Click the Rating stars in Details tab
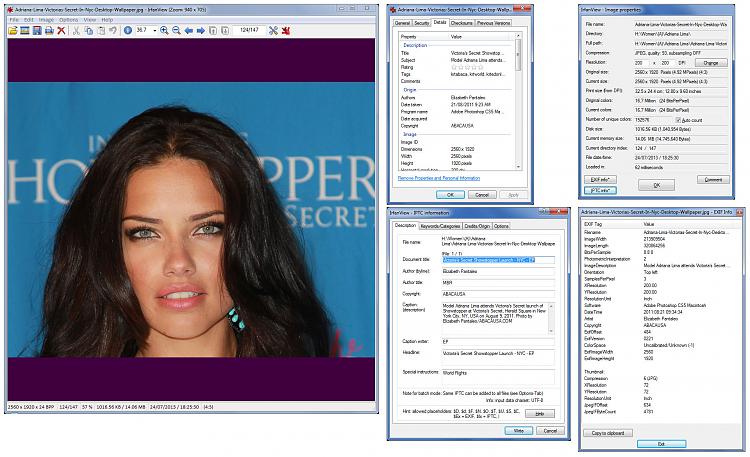Screen dimensions: 750x457 [467, 67]
